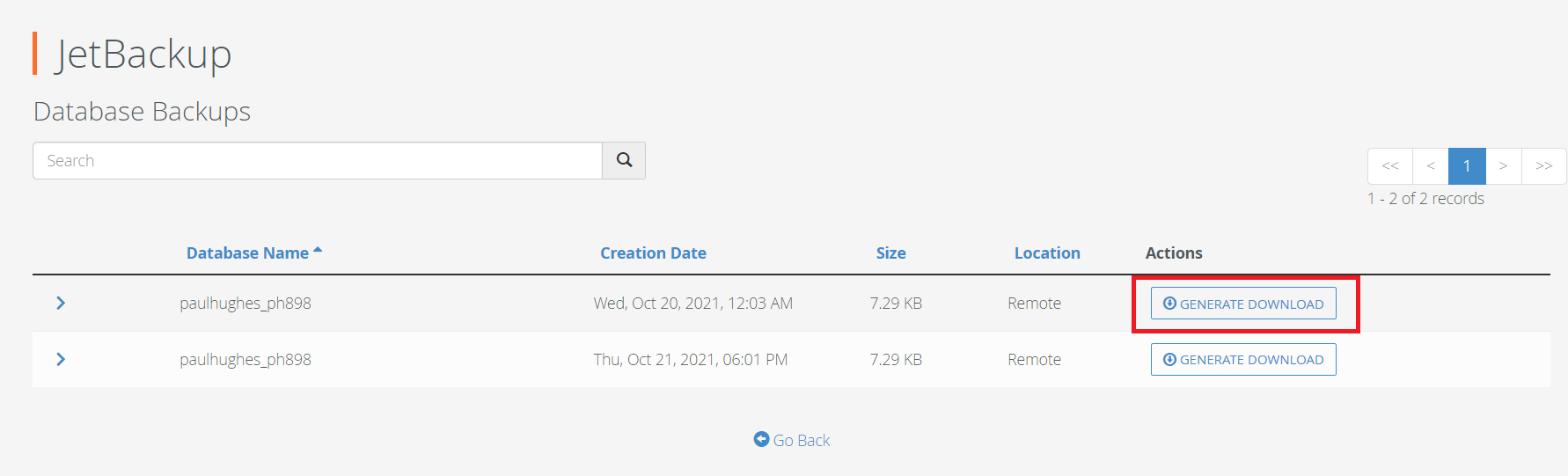Click the search magnifier icon button
Image resolution: width=1568 pixels, height=476 pixels.
pyautogui.click(x=624, y=160)
